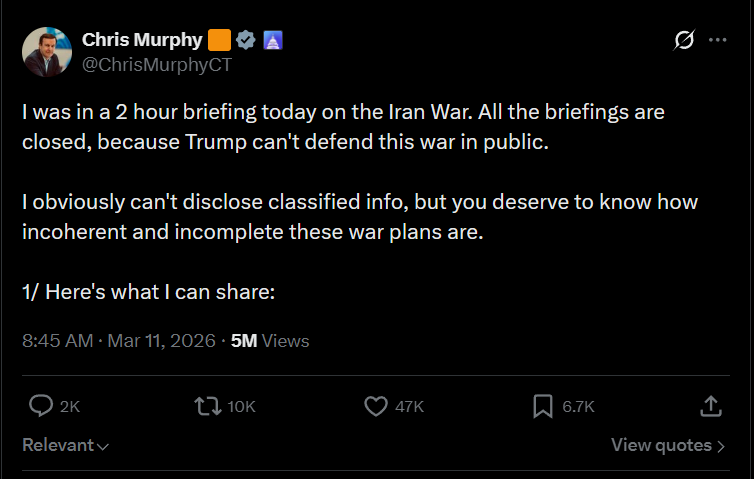This screenshot has width=754, height=479.
Task: Open View quotes chevron link
Action: click(668, 445)
